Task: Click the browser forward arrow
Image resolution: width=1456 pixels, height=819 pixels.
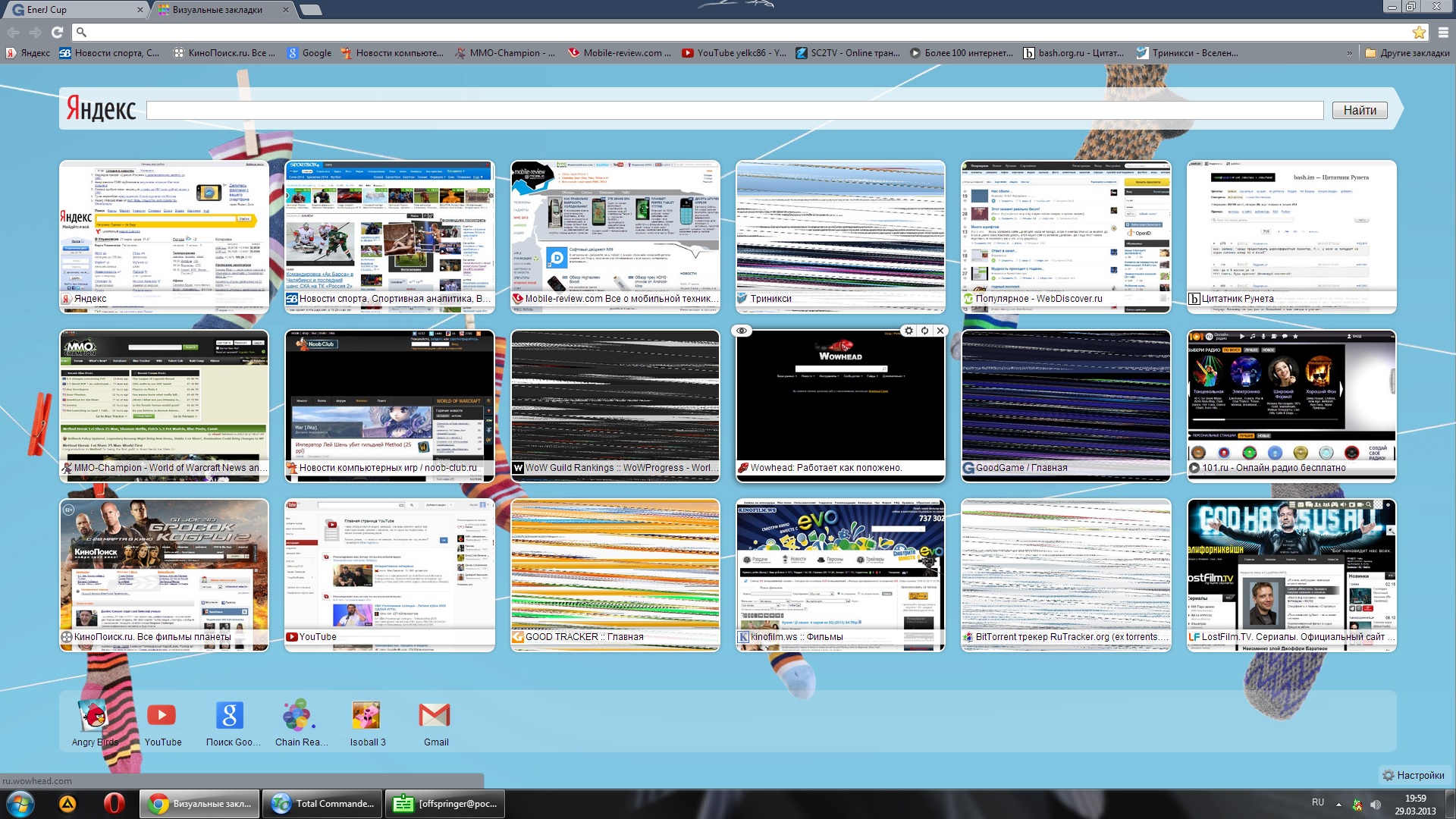Action: pos(35,32)
